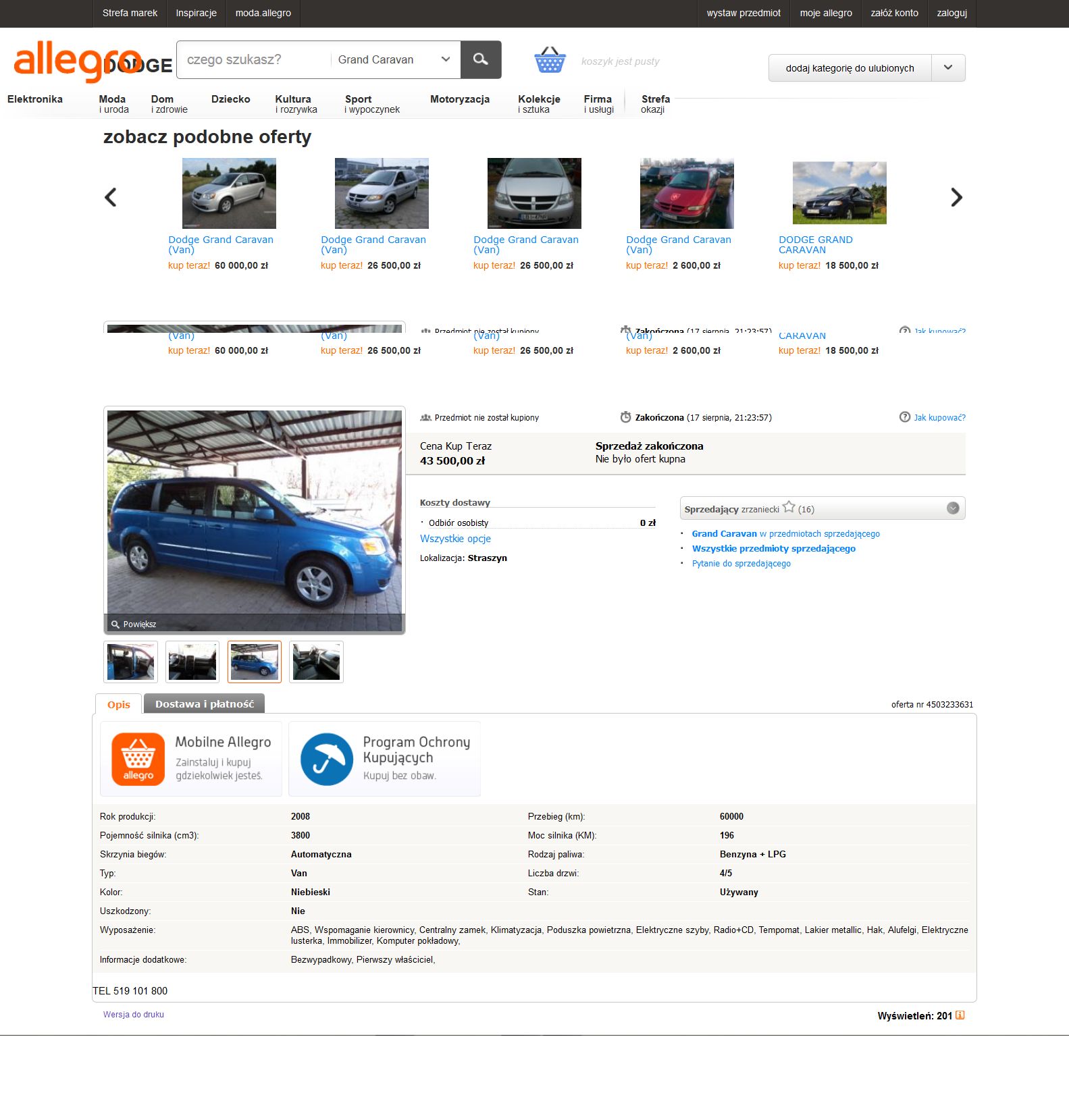
Task: Click Inspiracje in top bar
Action: click(x=197, y=14)
